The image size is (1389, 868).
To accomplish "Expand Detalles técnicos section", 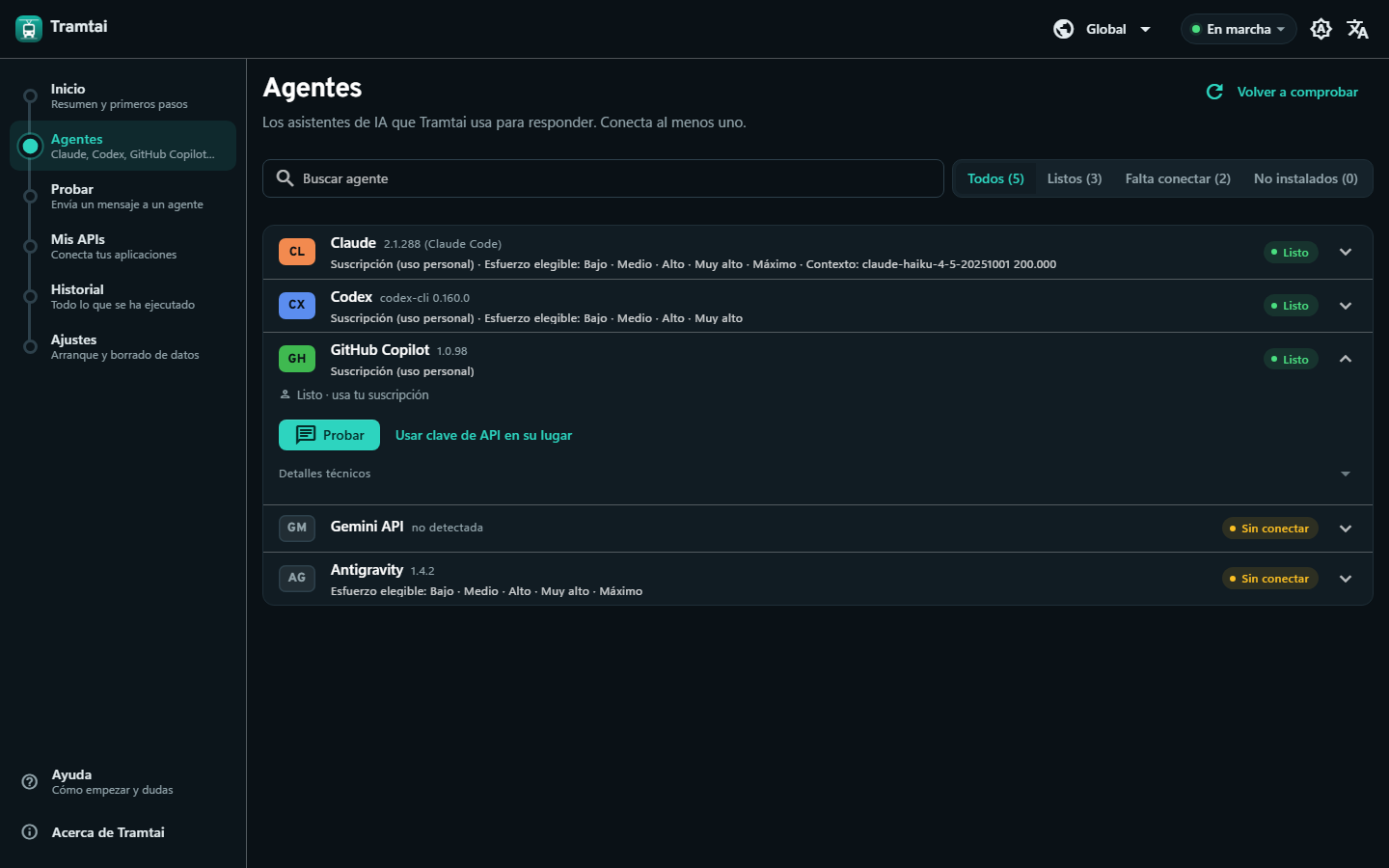I will point(818,474).
